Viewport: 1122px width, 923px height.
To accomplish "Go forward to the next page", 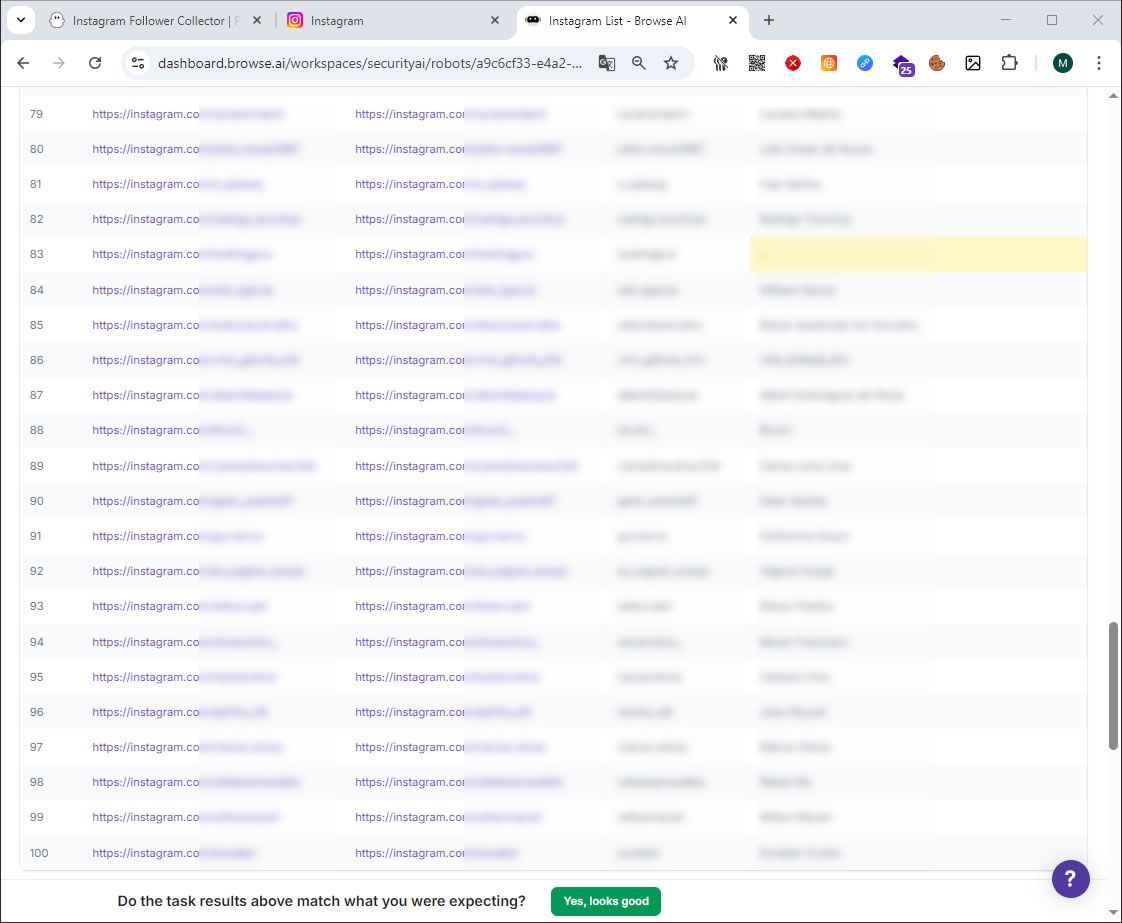I will click(x=59, y=63).
